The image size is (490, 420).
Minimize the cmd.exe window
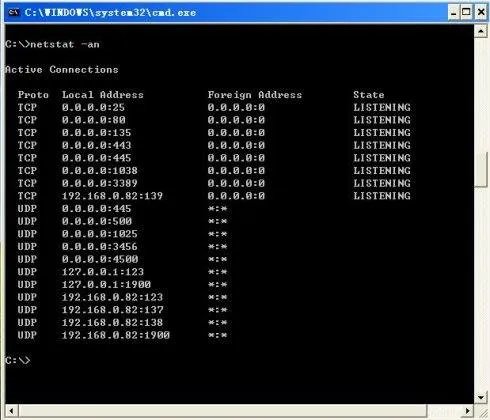[453, 13]
